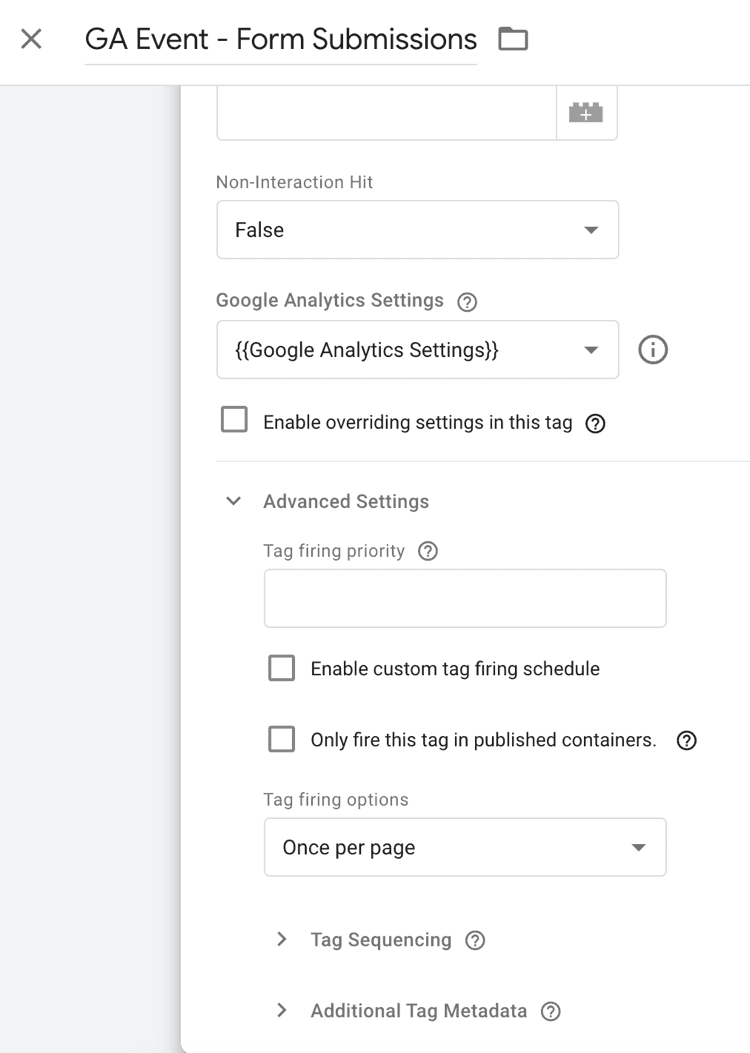Viewport: 750px width, 1053px height.
Task: Open the Tag firing options dropdown
Action: (x=464, y=847)
